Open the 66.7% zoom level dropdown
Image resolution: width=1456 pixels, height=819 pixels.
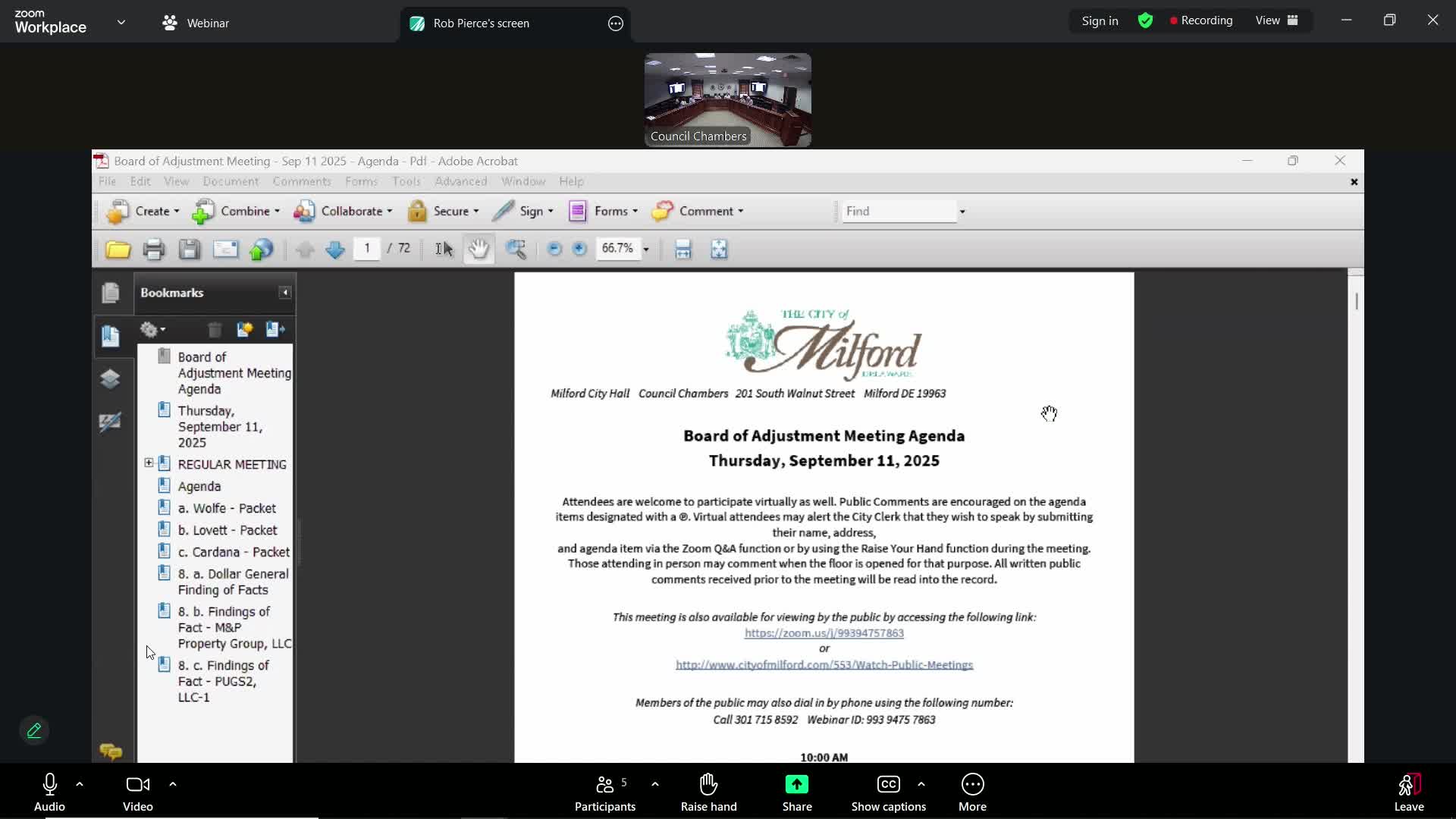(646, 249)
